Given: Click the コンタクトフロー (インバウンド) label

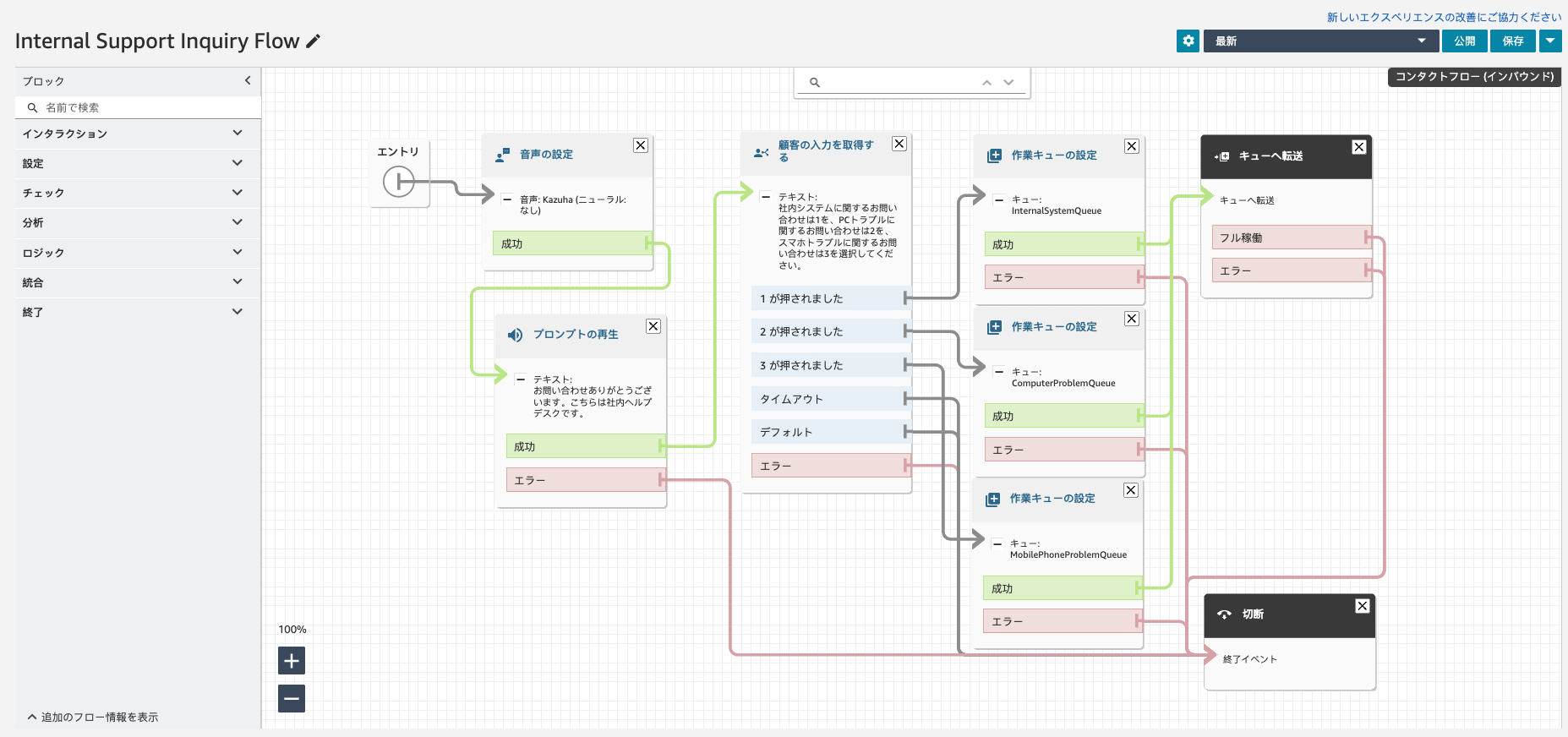Looking at the screenshot, I should [1474, 77].
